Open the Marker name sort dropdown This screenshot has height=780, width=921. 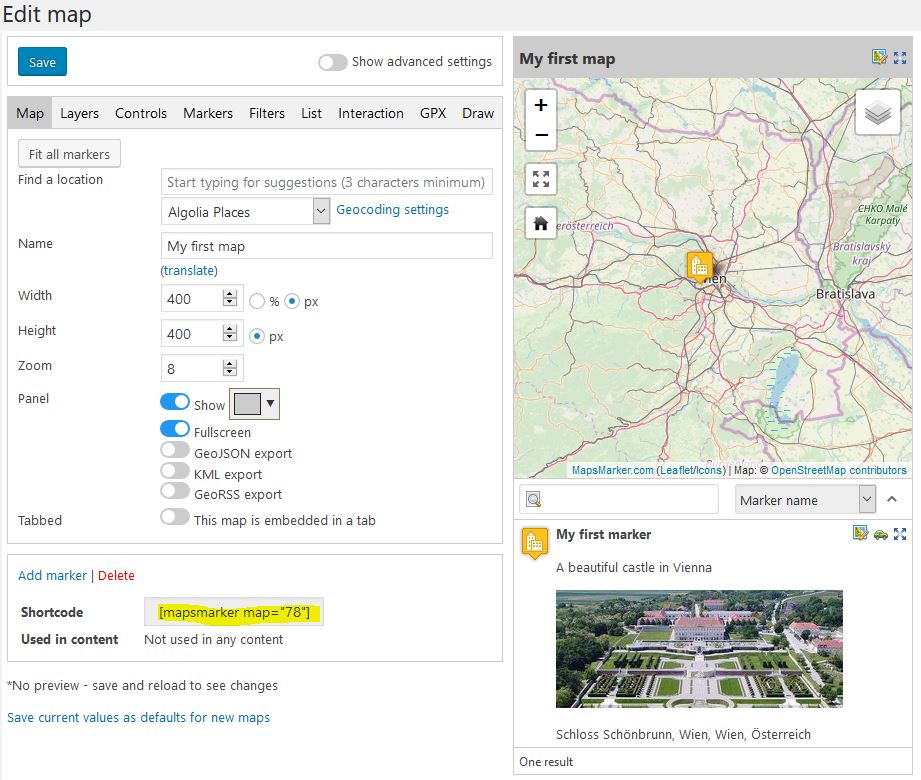click(x=805, y=500)
